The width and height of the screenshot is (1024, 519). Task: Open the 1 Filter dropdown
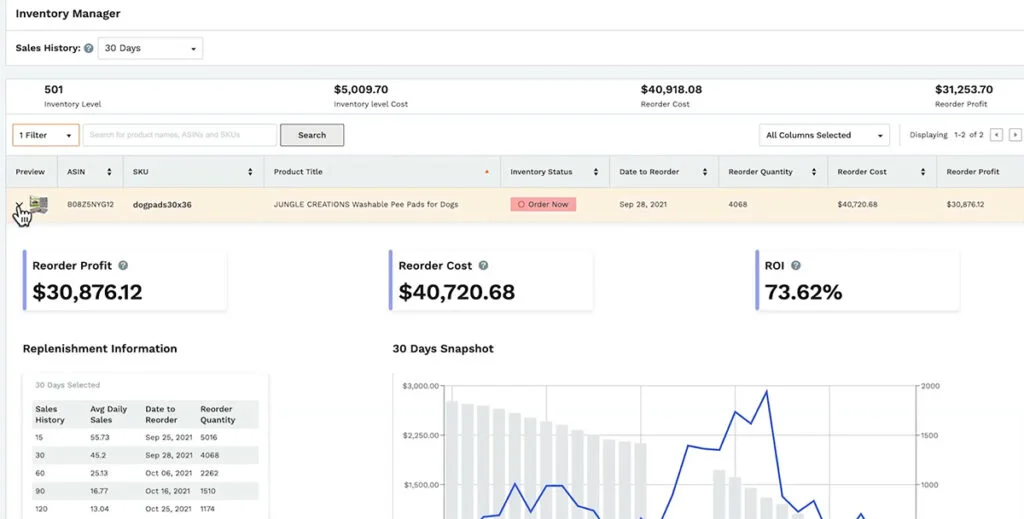pyautogui.click(x=45, y=135)
